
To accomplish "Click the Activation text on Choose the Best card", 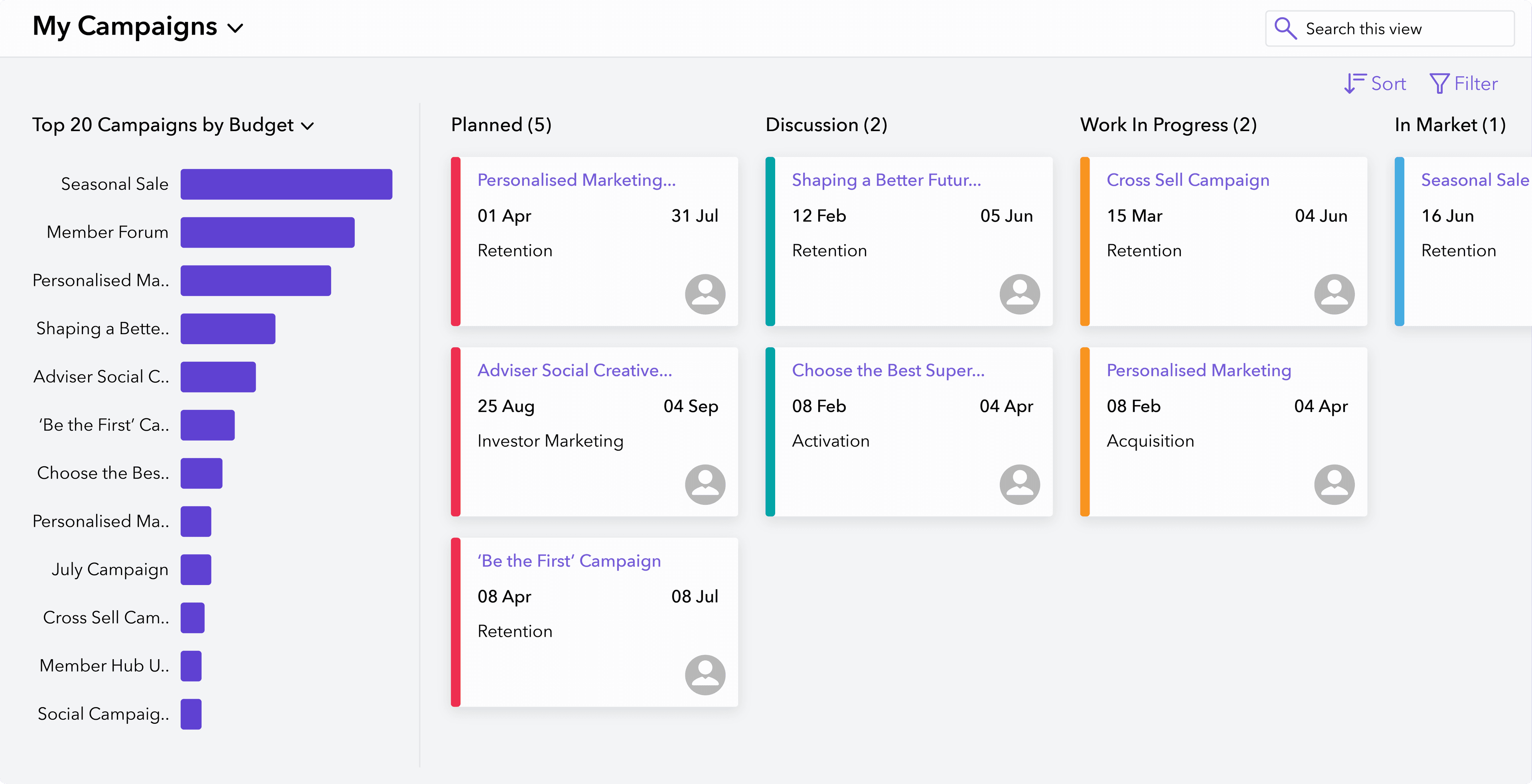I will [x=830, y=441].
